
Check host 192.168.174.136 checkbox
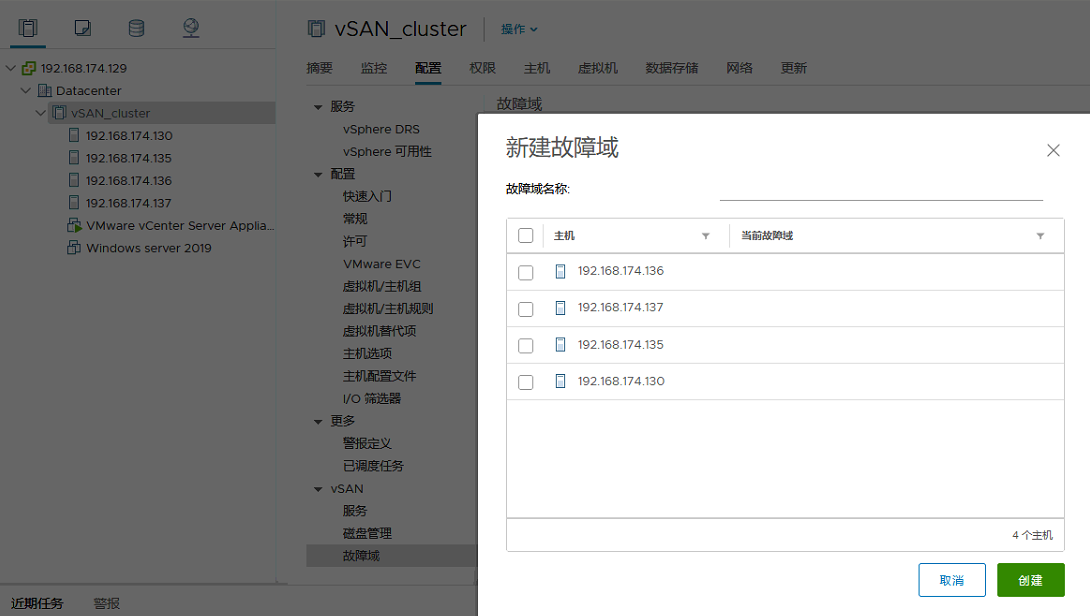(x=526, y=273)
